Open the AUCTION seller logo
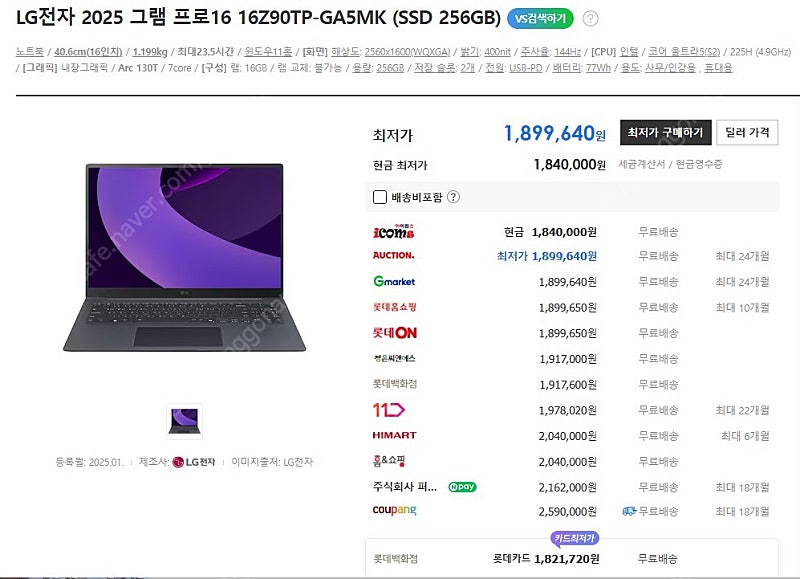Viewport: 800px width, 579px height. click(393, 256)
